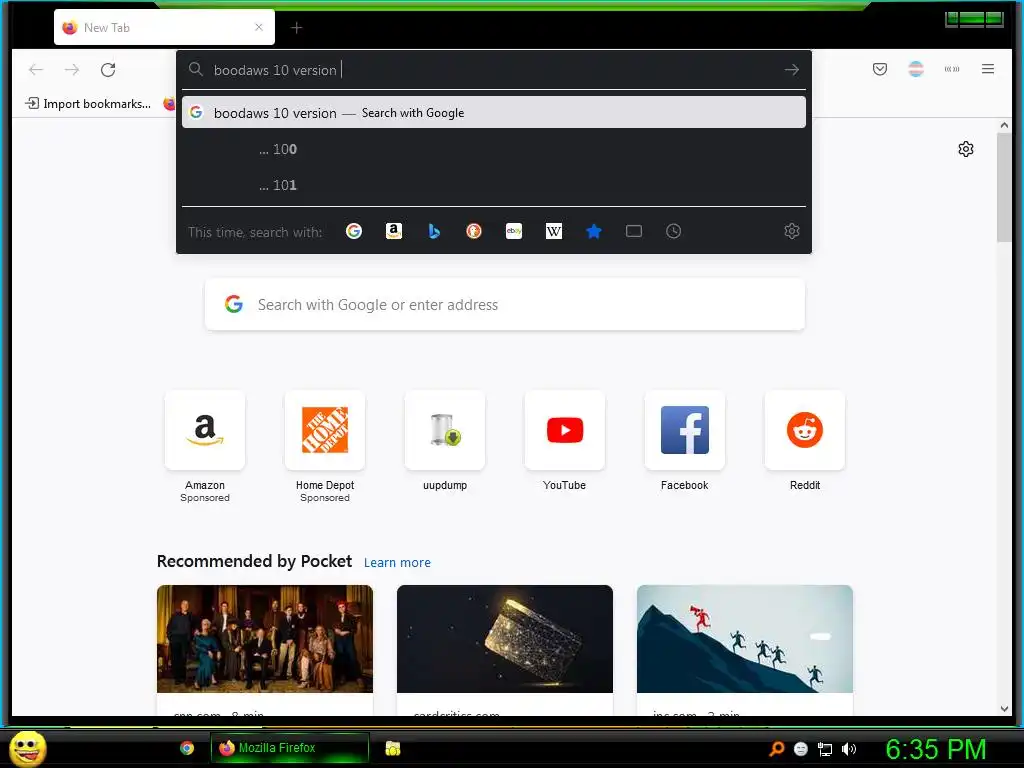Close the New Tab tab
The height and width of the screenshot is (768, 1024).
coord(259,27)
